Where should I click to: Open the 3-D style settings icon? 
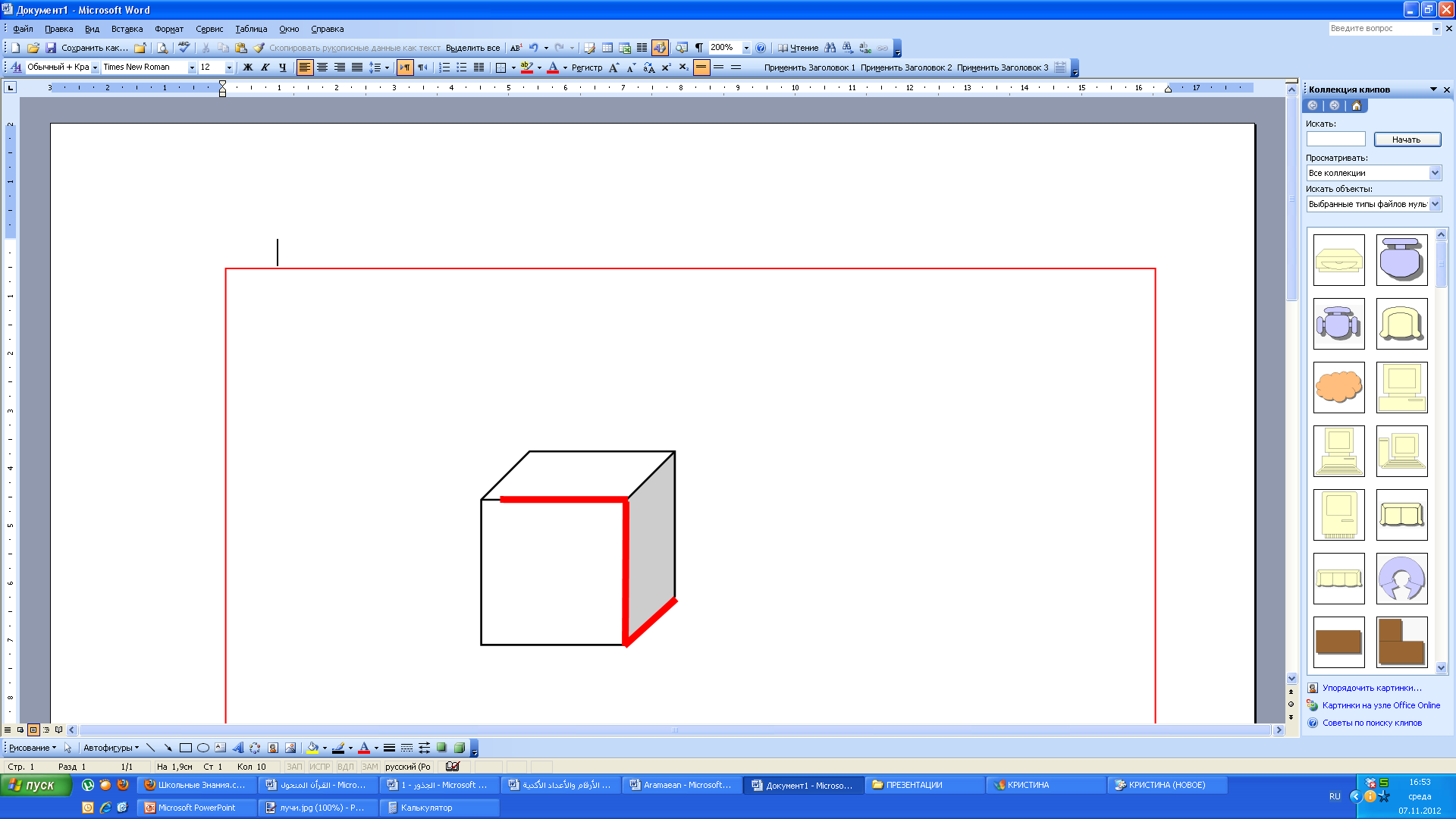[460, 748]
